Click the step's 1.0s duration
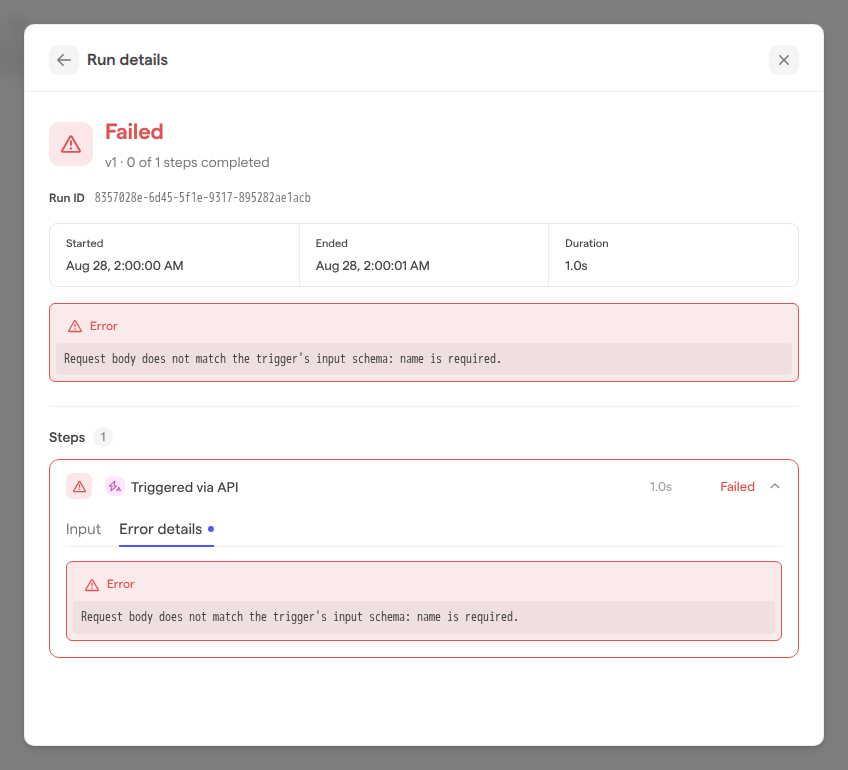Viewport: 848px width, 770px height. click(661, 487)
